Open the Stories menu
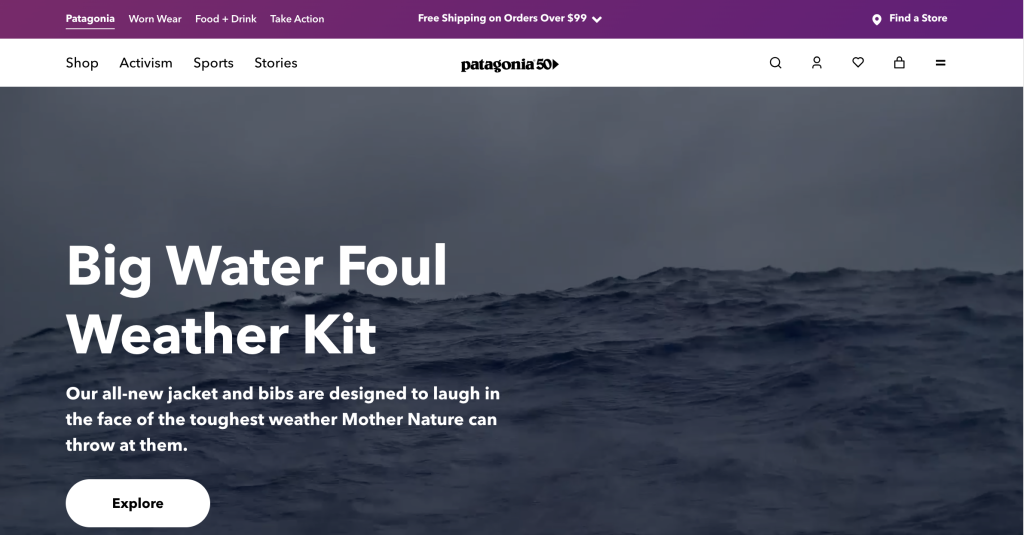Viewport: 1024px width, 535px height. (276, 63)
